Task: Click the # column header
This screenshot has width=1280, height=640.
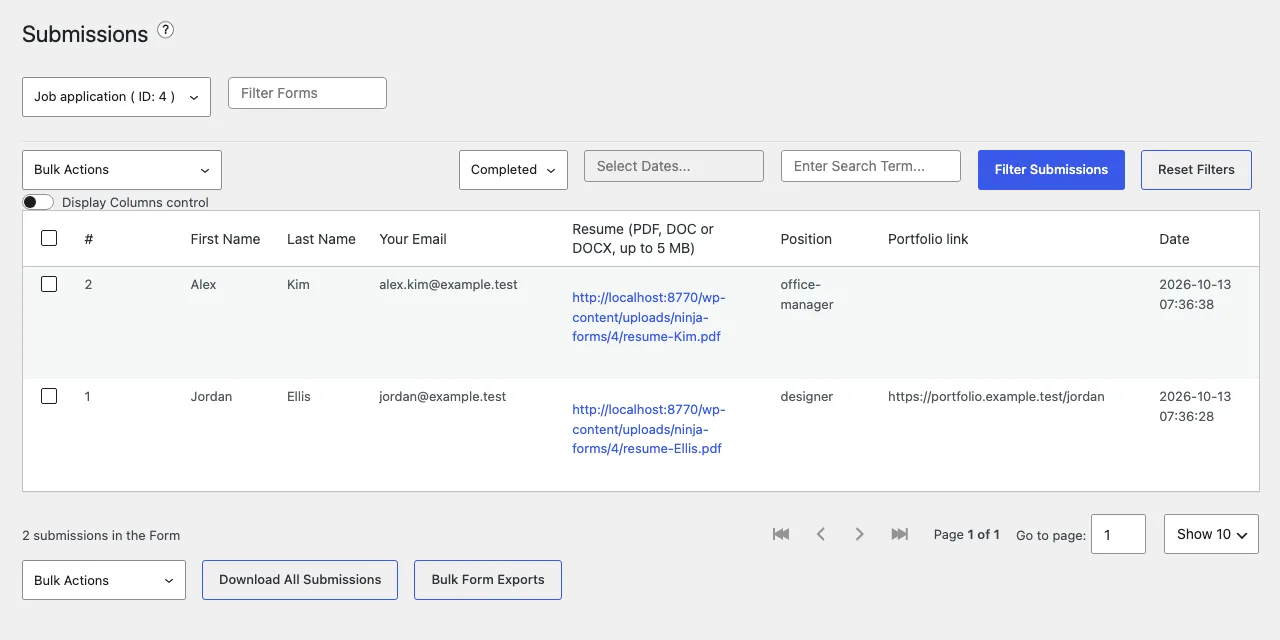Action: pos(89,239)
